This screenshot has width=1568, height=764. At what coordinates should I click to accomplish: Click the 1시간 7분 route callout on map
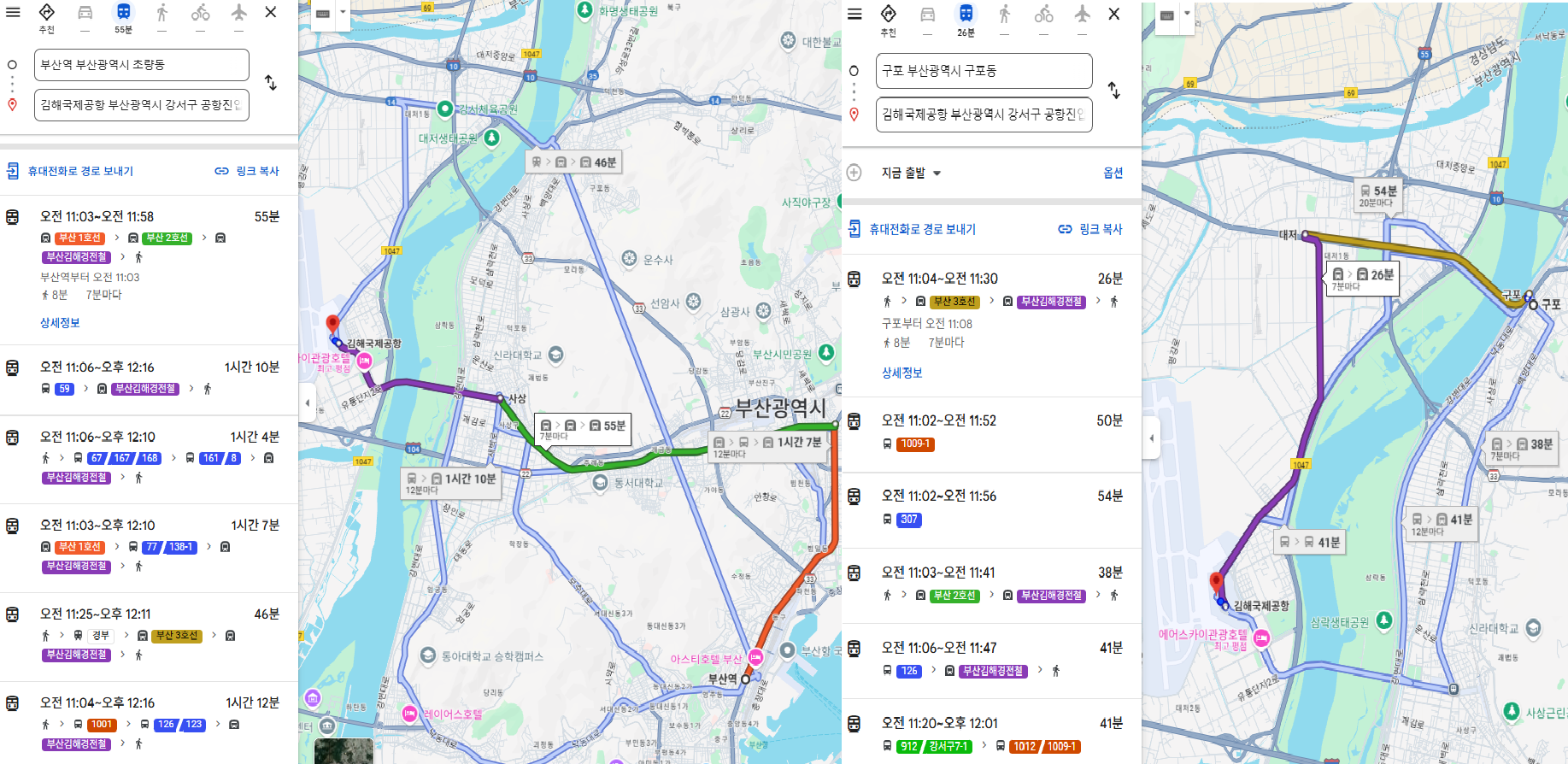768,447
